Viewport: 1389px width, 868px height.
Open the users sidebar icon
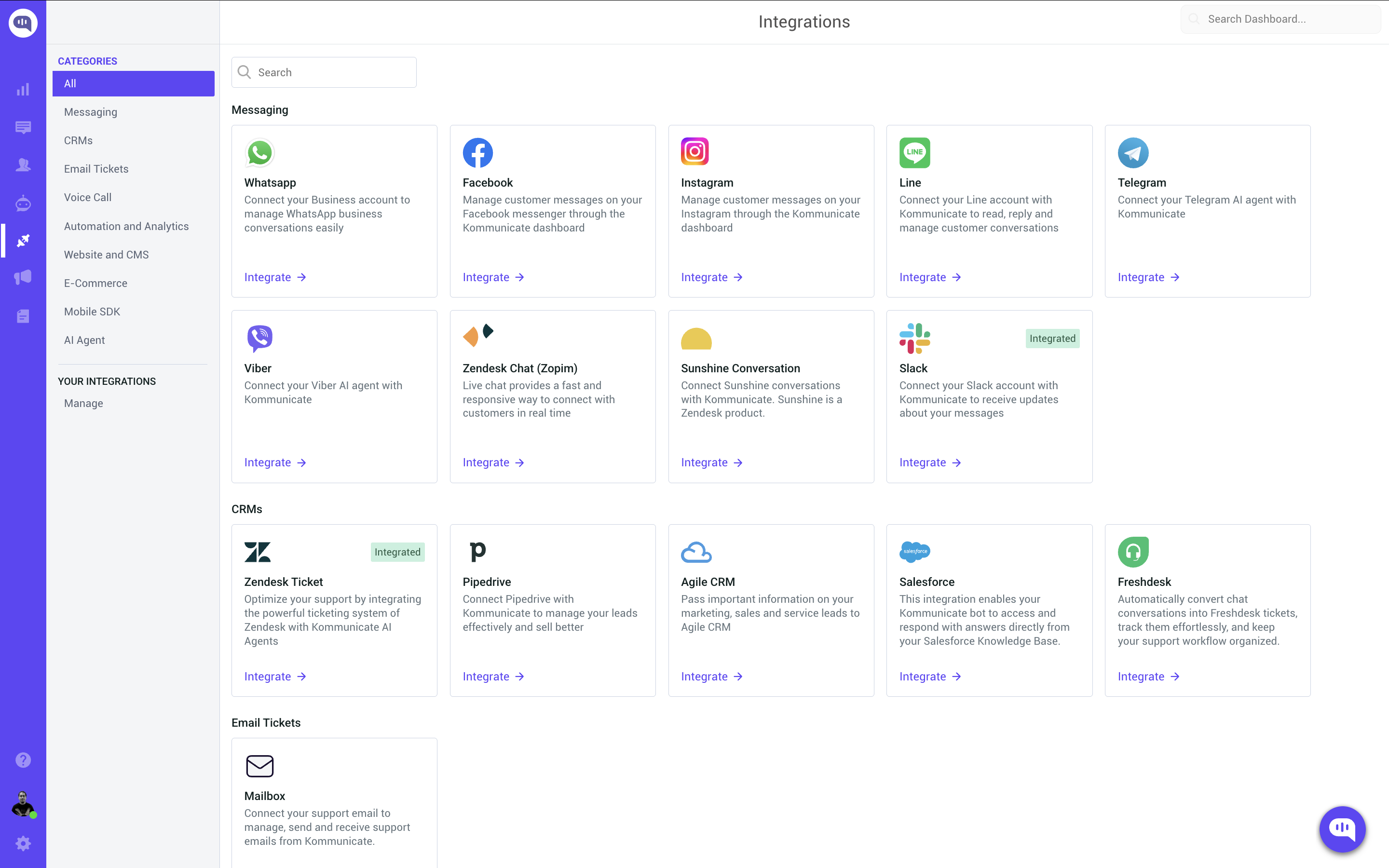click(23, 165)
